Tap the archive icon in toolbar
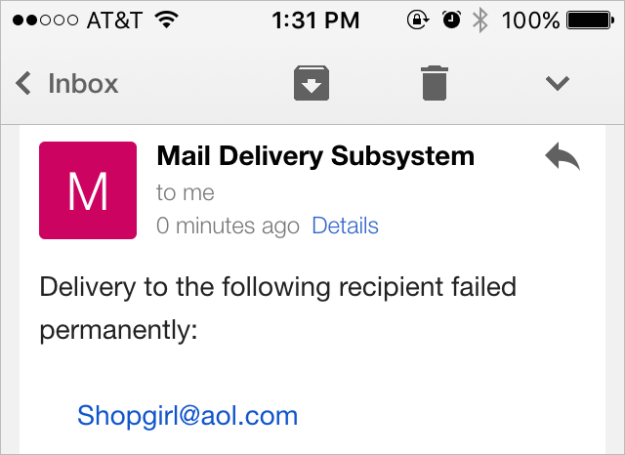This screenshot has width=625, height=455. [311, 83]
